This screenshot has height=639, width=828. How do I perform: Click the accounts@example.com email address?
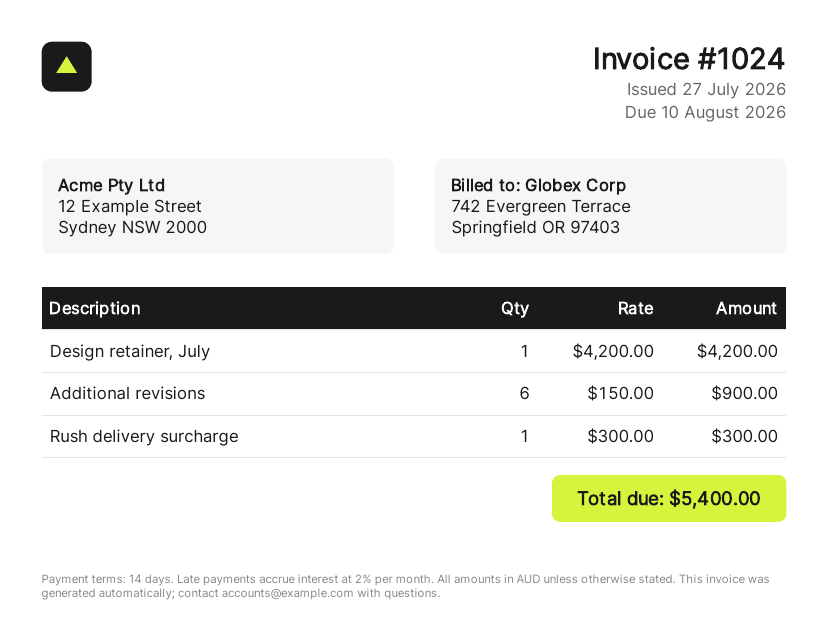click(x=287, y=593)
